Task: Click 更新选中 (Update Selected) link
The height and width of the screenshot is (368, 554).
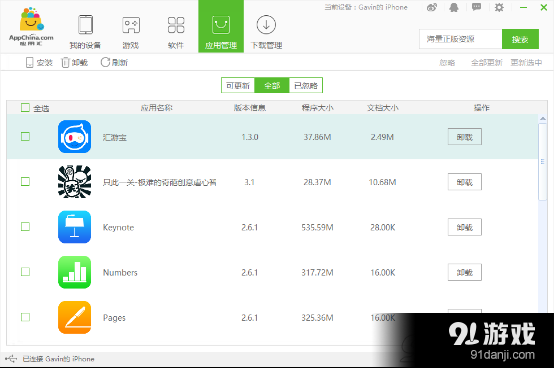Action: pos(526,63)
